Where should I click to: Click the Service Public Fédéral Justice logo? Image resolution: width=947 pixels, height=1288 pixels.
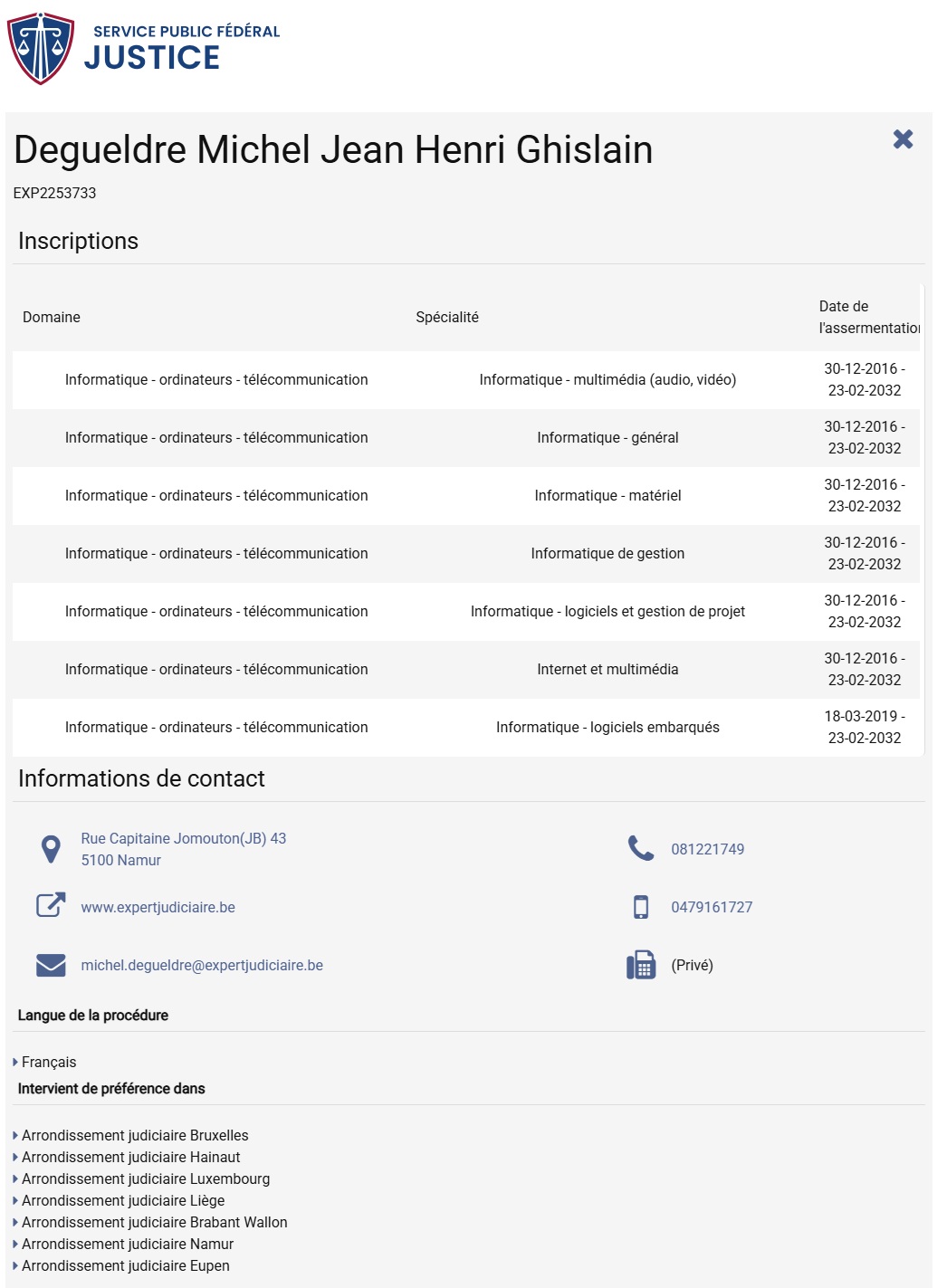tap(145, 47)
